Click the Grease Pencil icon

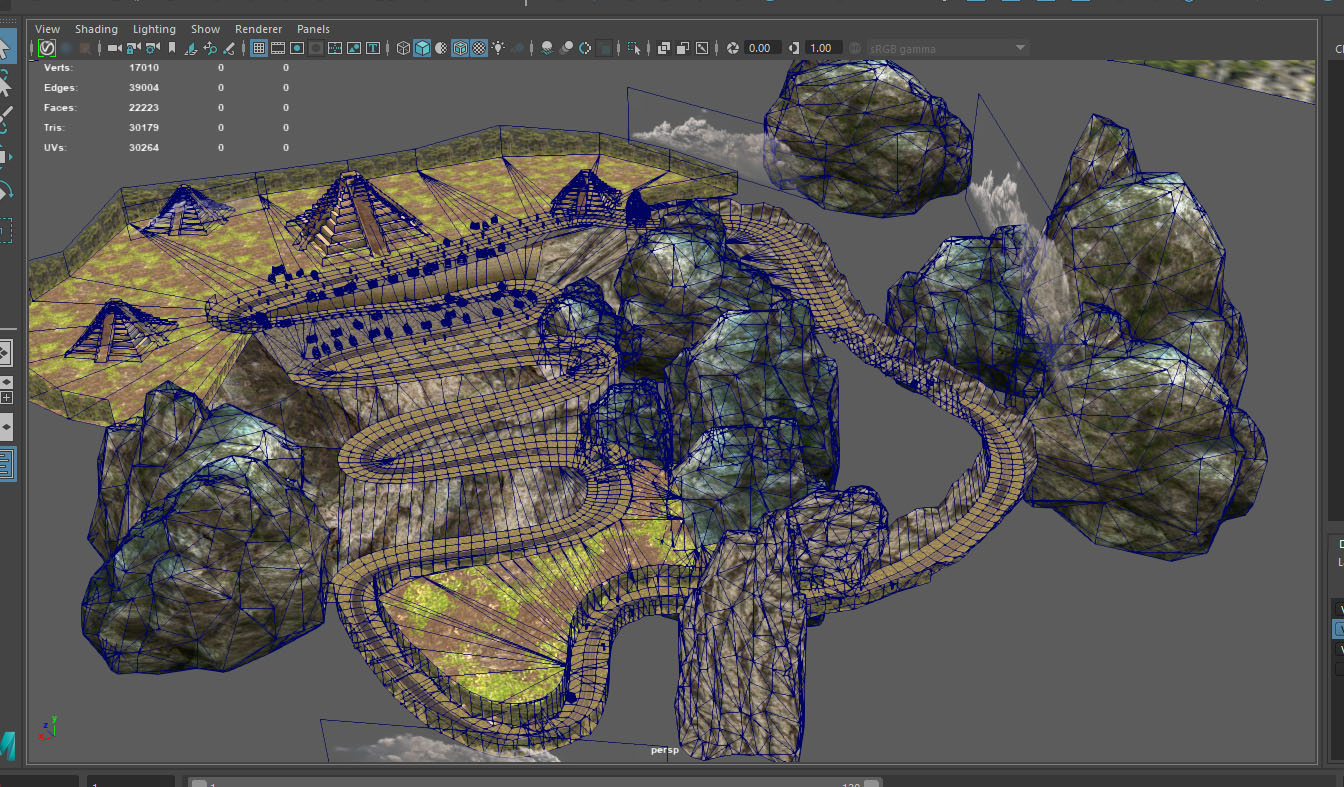[x=229, y=48]
